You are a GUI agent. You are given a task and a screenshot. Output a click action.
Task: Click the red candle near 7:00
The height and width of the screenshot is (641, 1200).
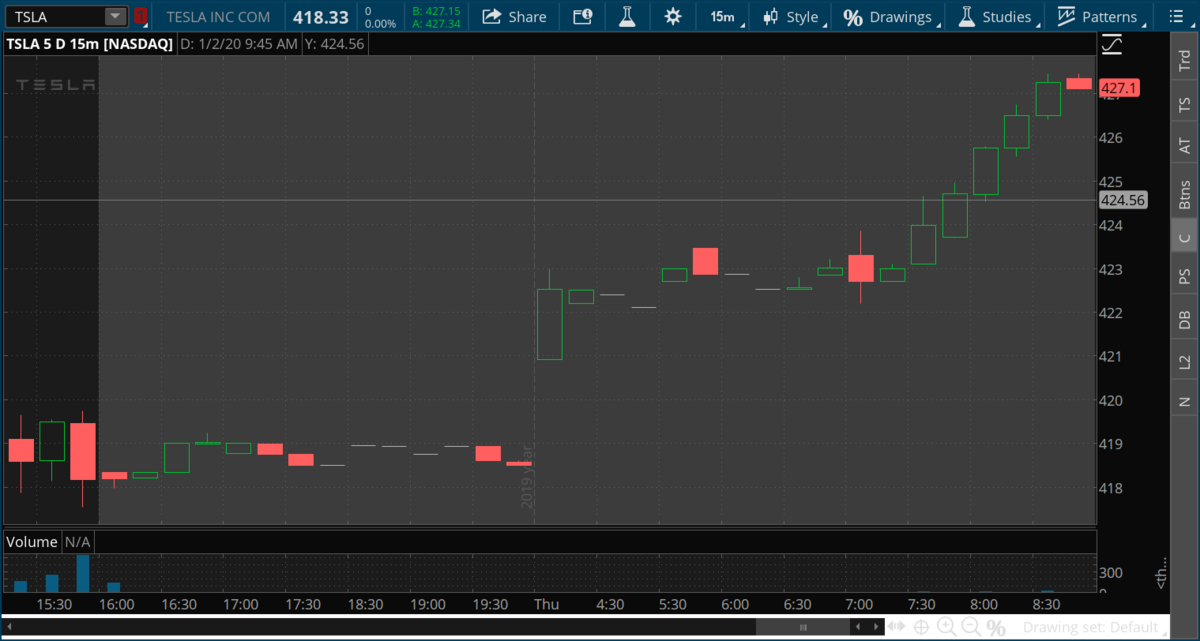click(x=861, y=268)
